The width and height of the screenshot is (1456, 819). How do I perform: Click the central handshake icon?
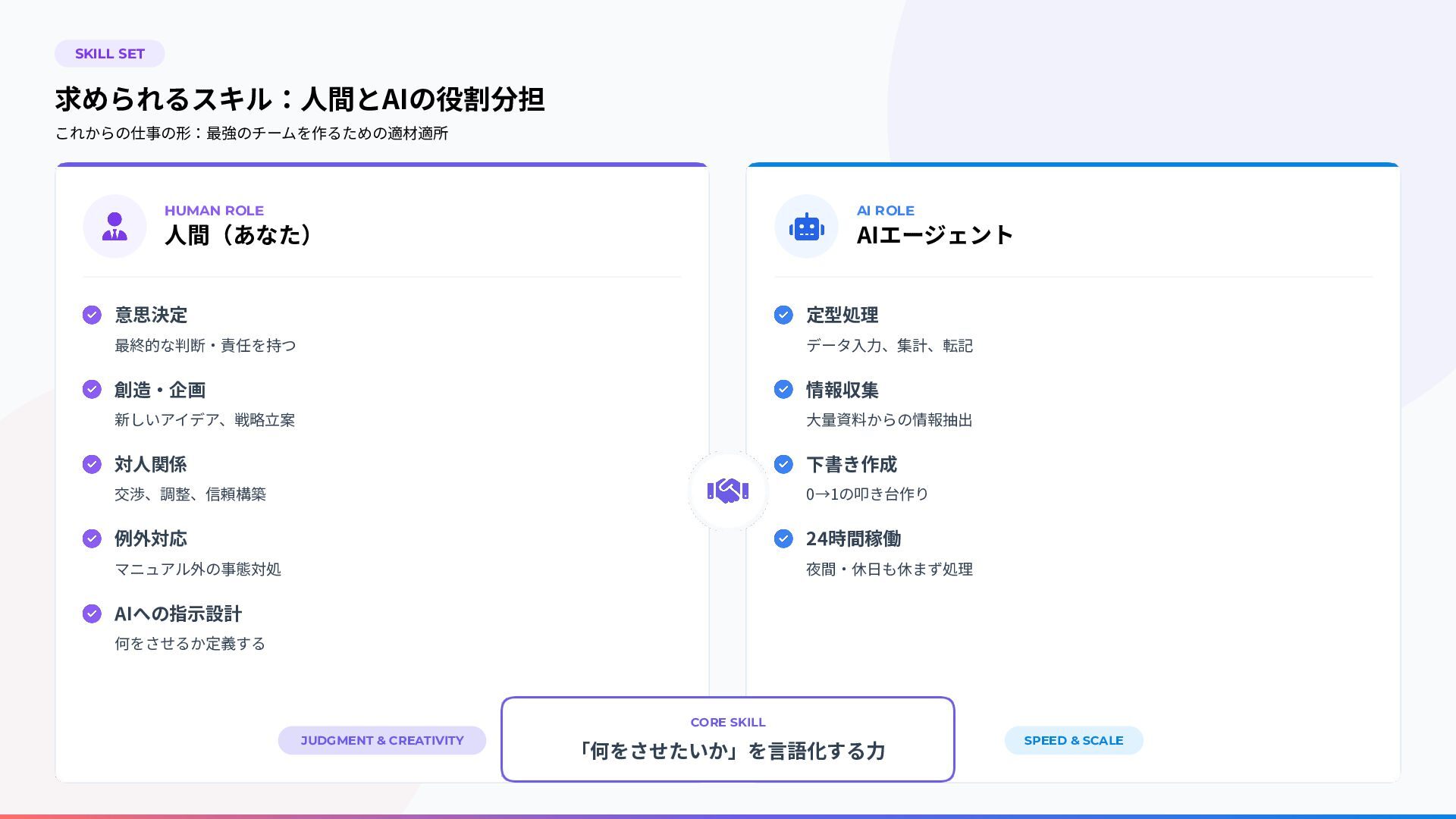coord(728,491)
